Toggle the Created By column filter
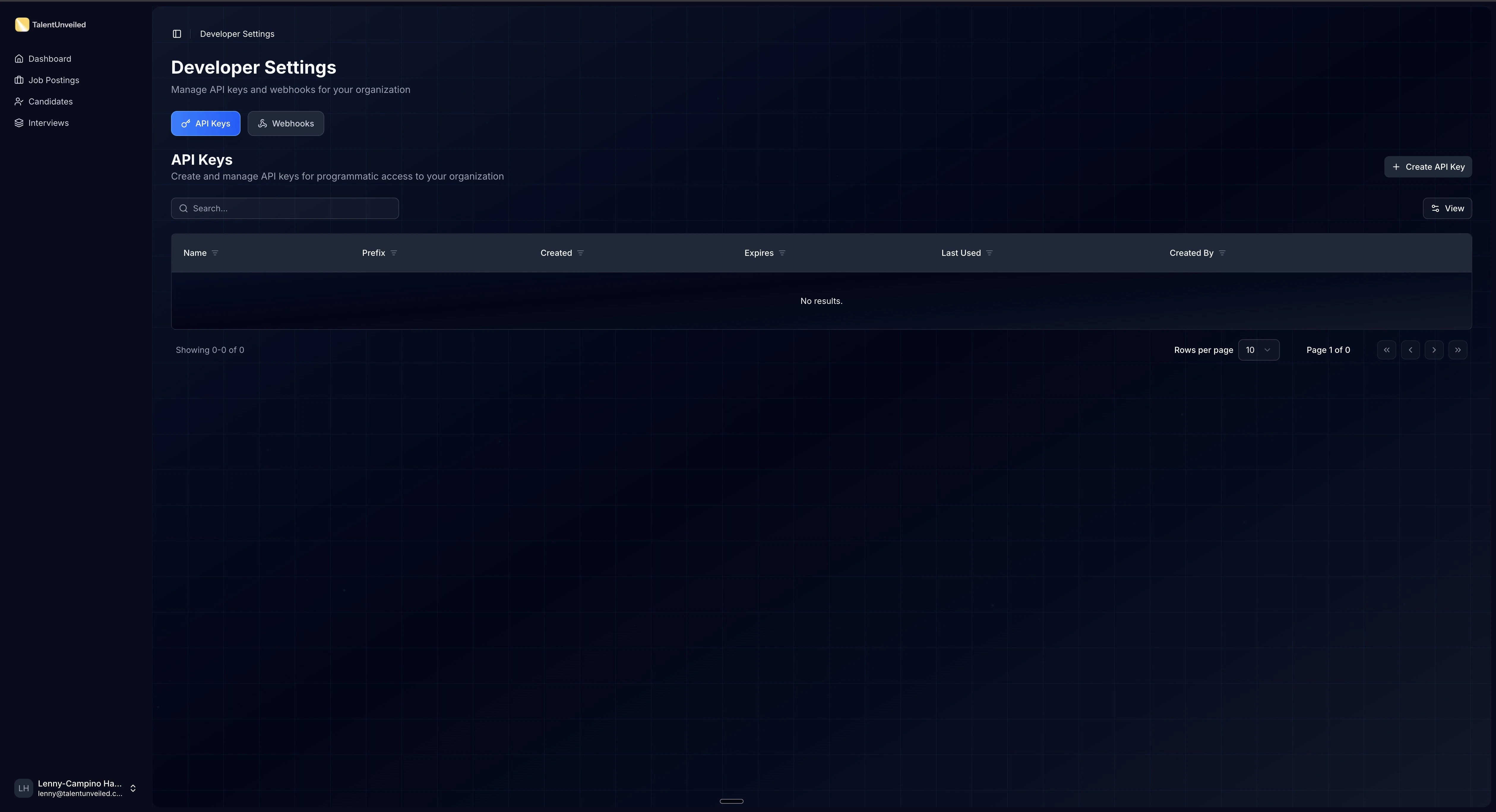Image resolution: width=1496 pixels, height=812 pixels. 1222,253
